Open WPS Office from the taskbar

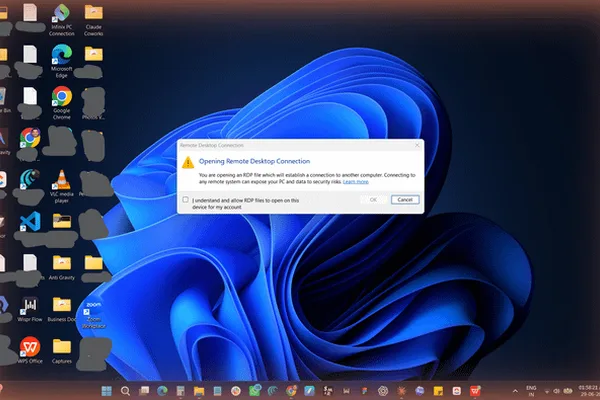pyautogui.click(x=475, y=391)
